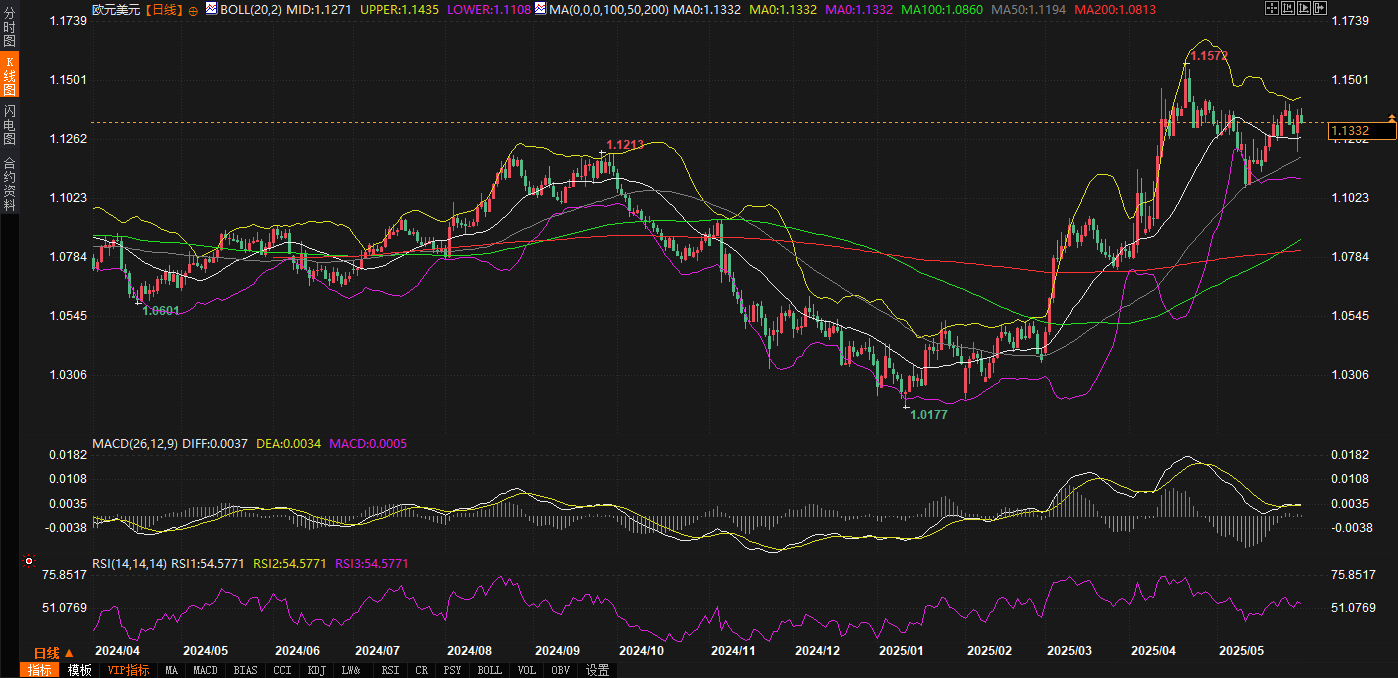
Task: Select the CR indicator button
Action: tap(422, 670)
